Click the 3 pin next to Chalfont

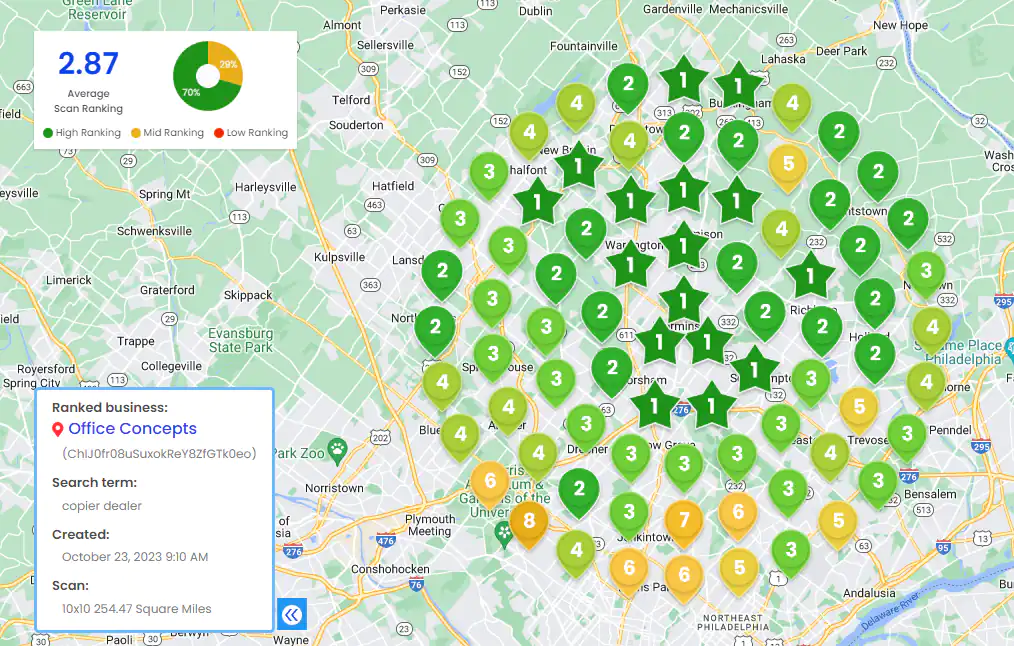click(x=488, y=171)
